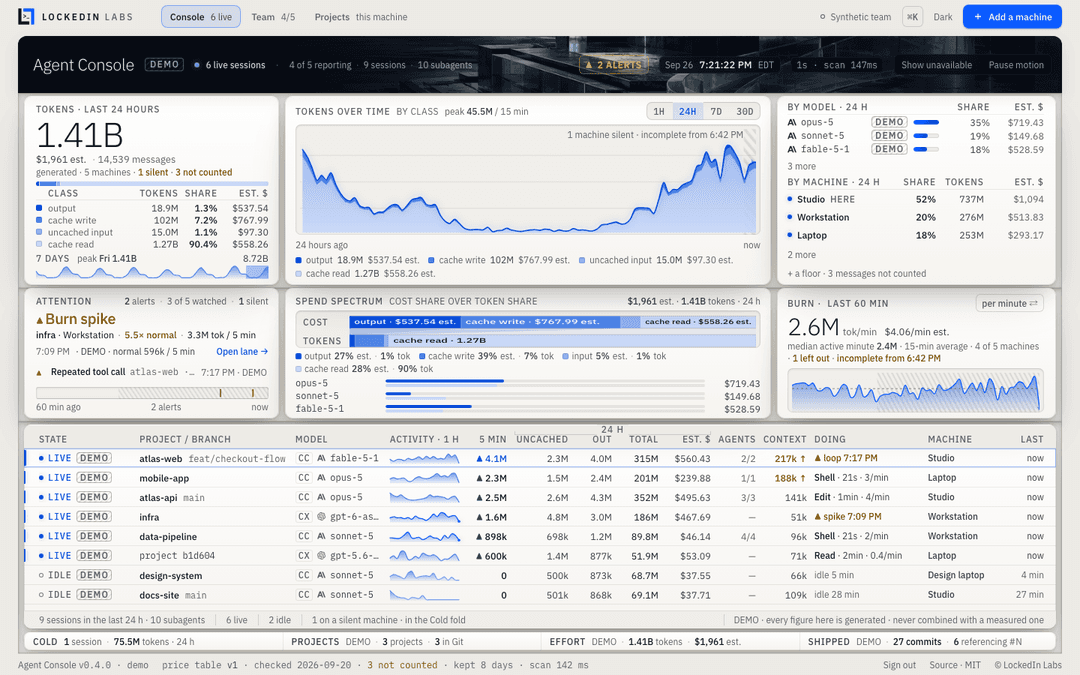Sort sessions by the LAST column

tap(1032, 439)
